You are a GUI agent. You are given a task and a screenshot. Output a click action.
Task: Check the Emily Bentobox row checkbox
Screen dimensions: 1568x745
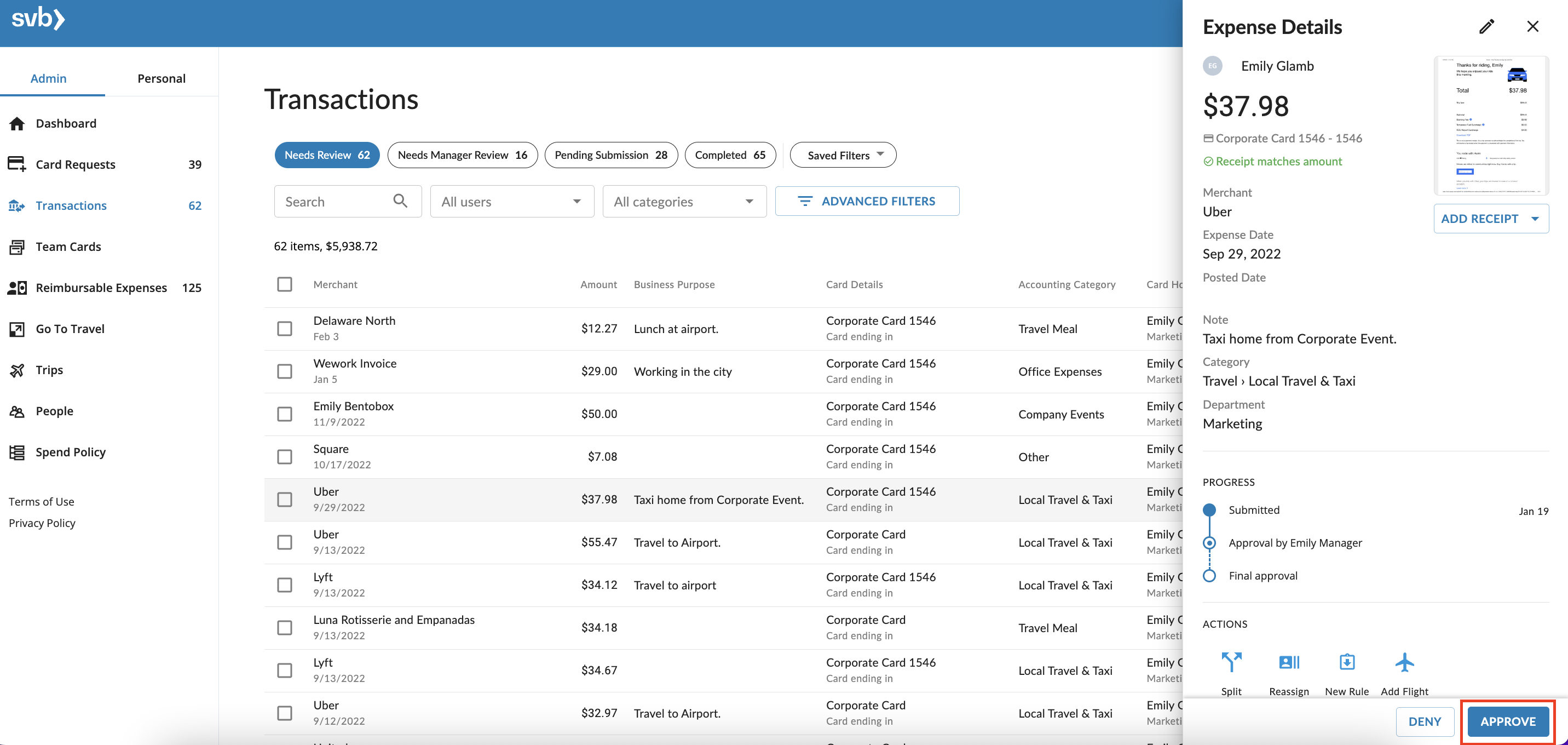(284, 414)
